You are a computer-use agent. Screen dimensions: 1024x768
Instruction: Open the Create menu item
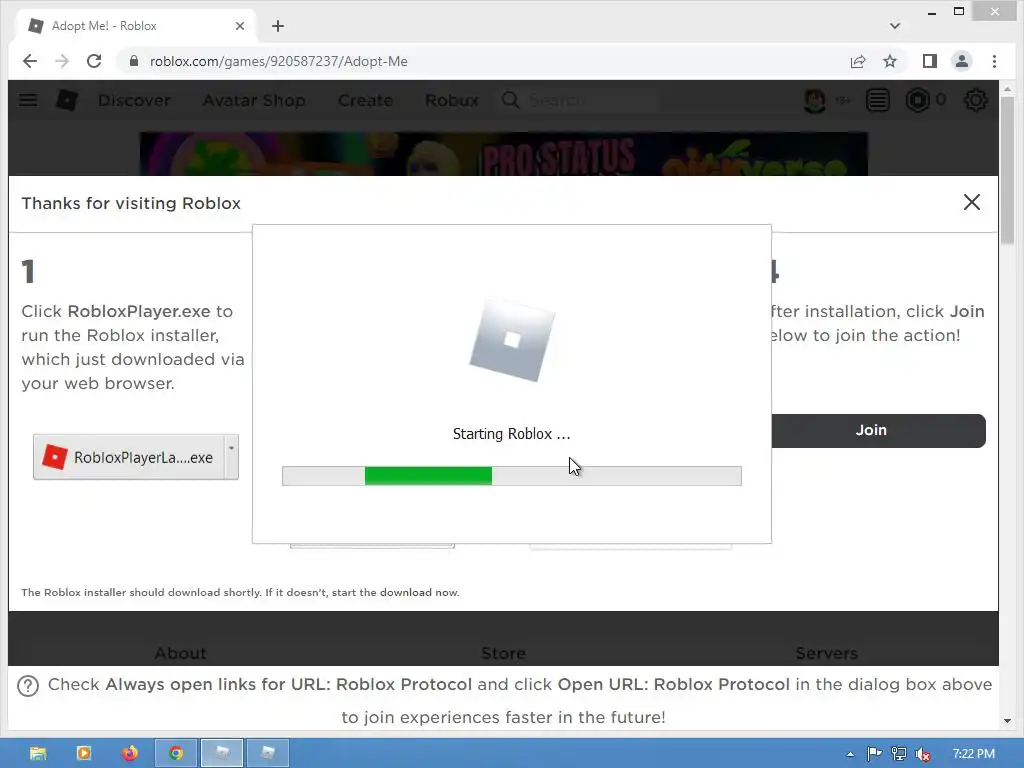[365, 101]
